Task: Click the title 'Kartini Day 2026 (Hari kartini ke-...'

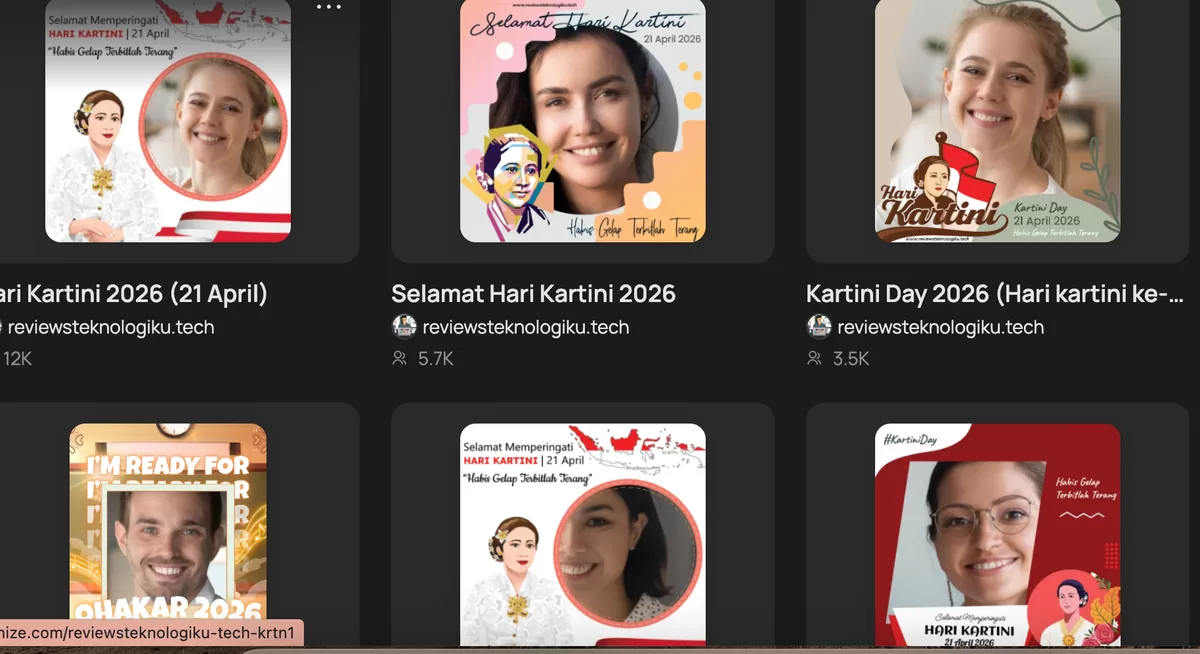Action: point(995,293)
